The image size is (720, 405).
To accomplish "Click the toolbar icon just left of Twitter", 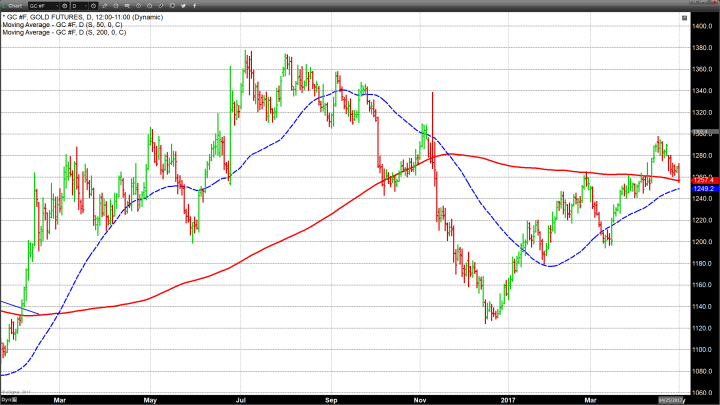I will coord(172,6).
